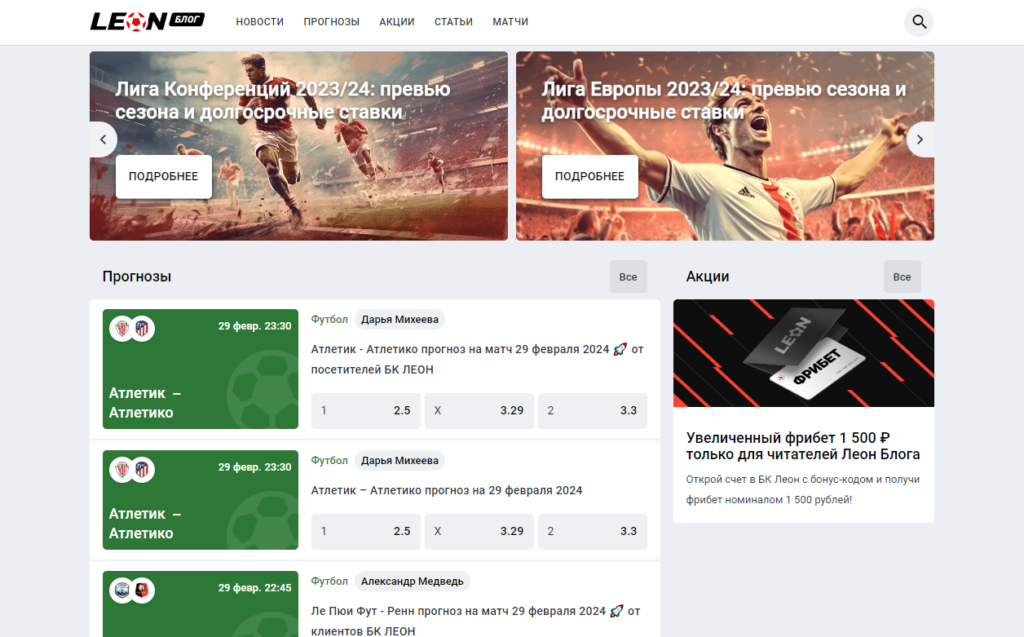This screenshot has height=637, width=1024.
Task: Click '29 февр. 22:45' time label
Action: [255, 588]
